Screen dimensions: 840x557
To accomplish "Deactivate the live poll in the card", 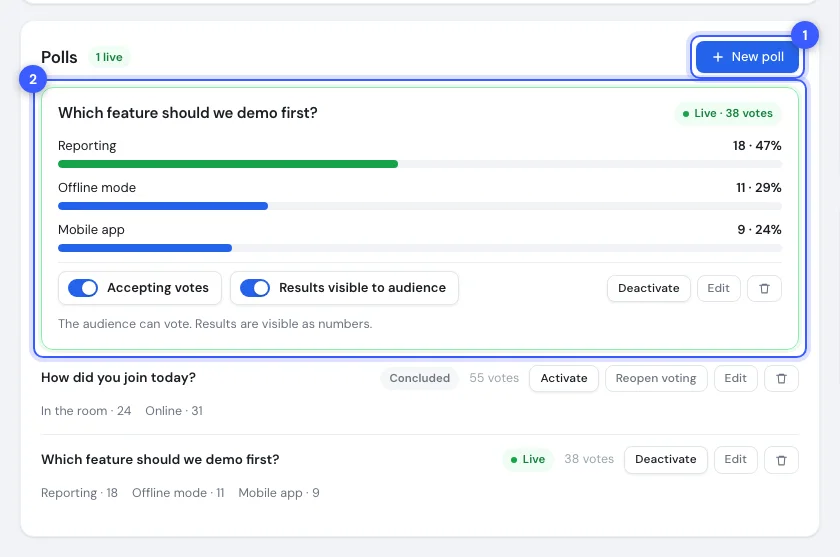I will coord(649,288).
